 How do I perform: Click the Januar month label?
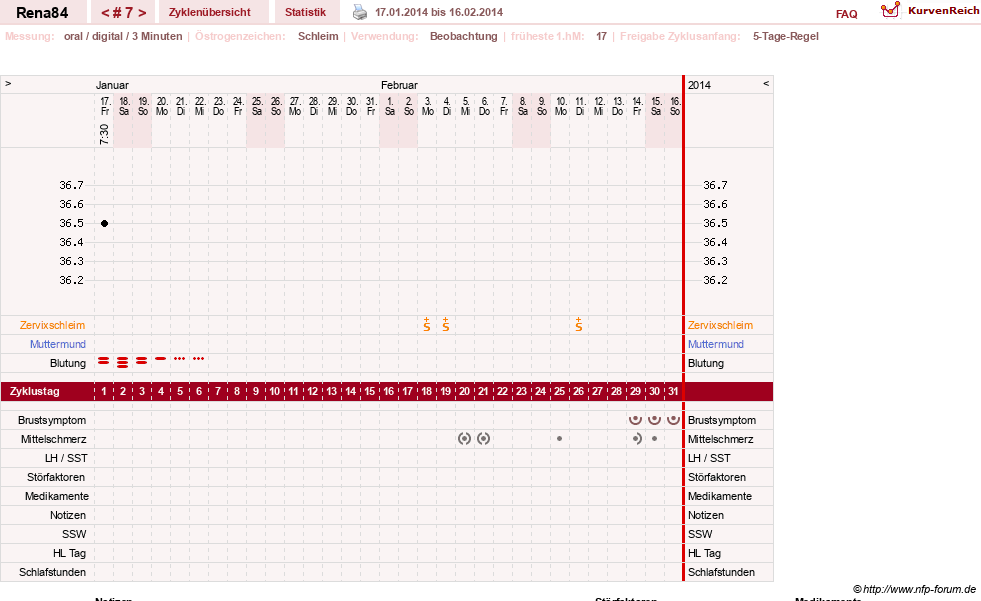112,85
